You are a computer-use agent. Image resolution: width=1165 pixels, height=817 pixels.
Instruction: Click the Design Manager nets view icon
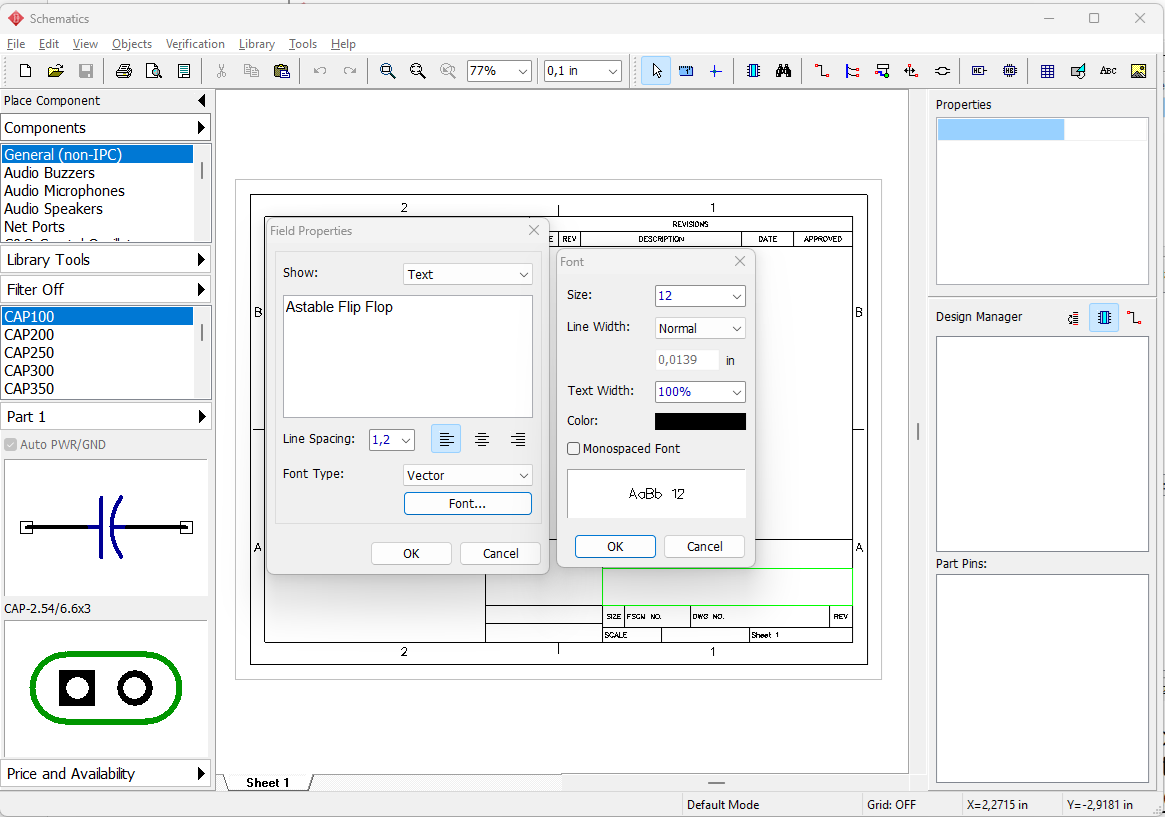click(1134, 318)
